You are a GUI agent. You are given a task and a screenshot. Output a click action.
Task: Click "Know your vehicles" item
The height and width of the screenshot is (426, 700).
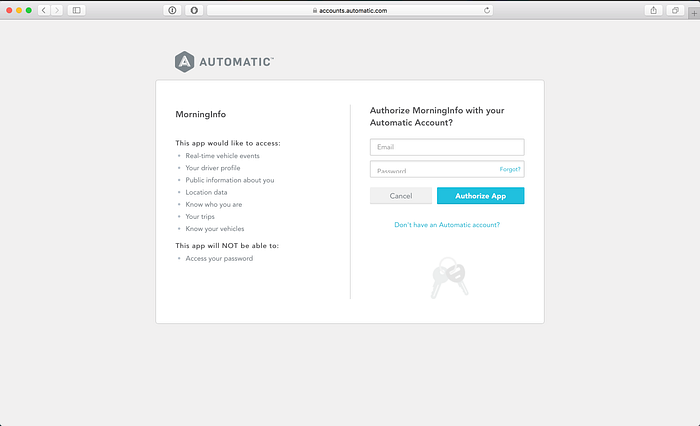pyautogui.click(x=215, y=229)
